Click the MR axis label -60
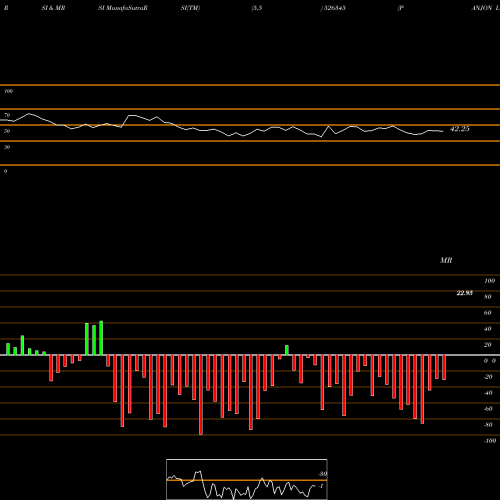The width and height of the screenshot is (500, 500). (488, 409)
